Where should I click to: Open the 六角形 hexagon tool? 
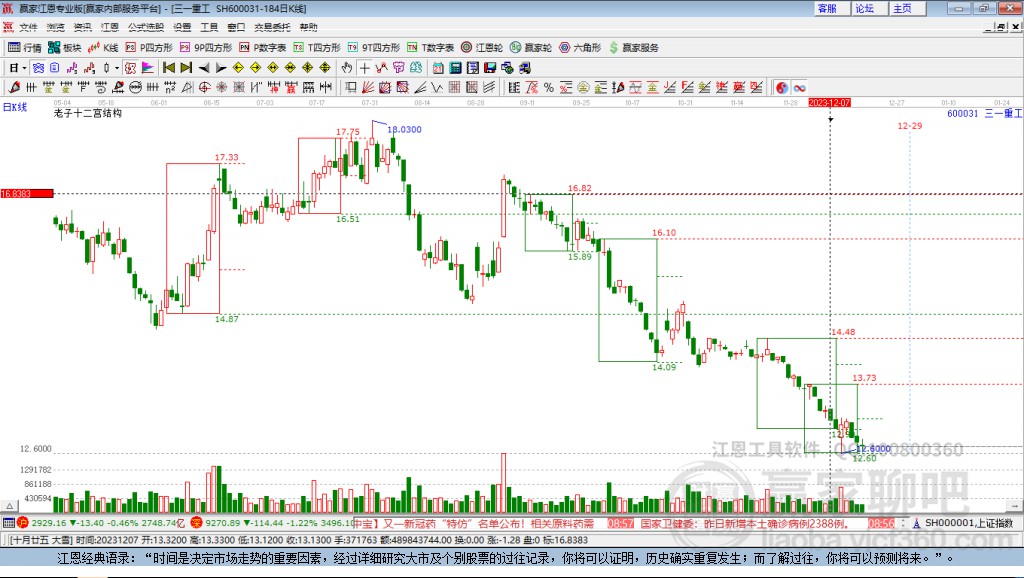click(580, 48)
